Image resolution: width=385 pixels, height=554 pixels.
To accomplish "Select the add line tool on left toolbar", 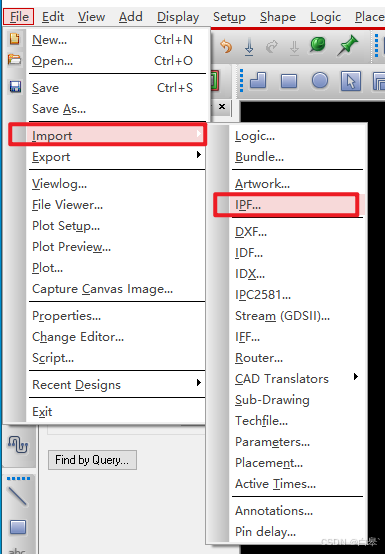I will coord(17,496).
